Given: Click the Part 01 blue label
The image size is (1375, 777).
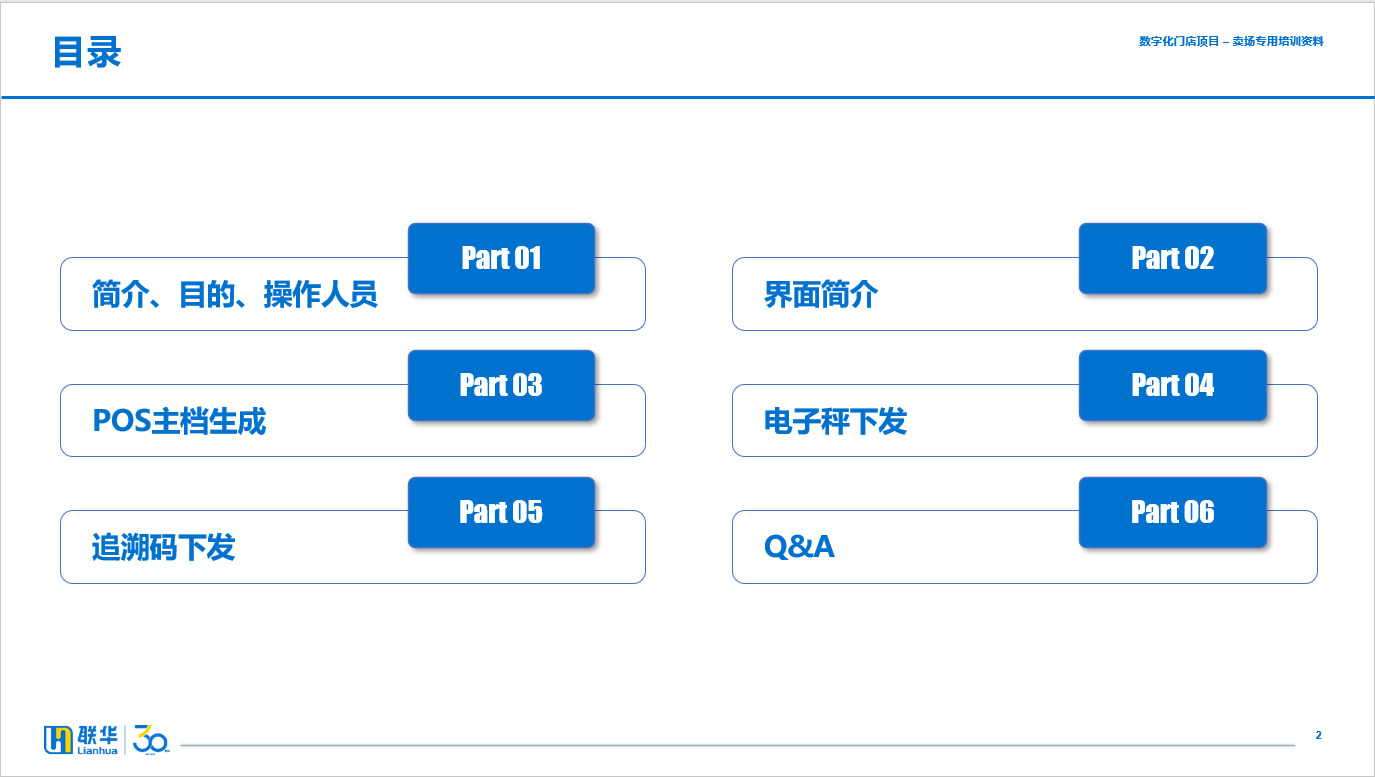Looking at the screenshot, I should click(x=501, y=258).
